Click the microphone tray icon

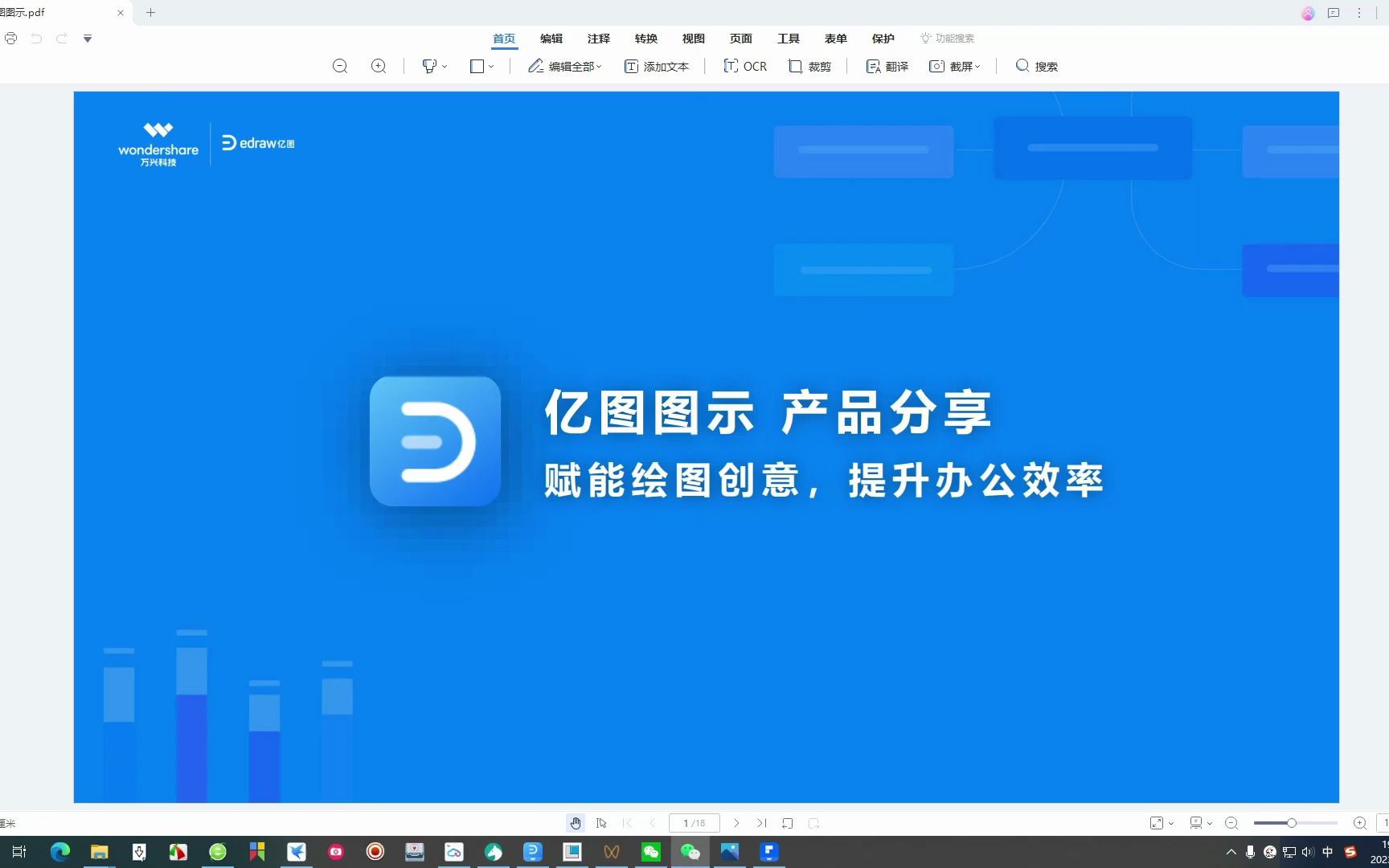[x=1250, y=852]
